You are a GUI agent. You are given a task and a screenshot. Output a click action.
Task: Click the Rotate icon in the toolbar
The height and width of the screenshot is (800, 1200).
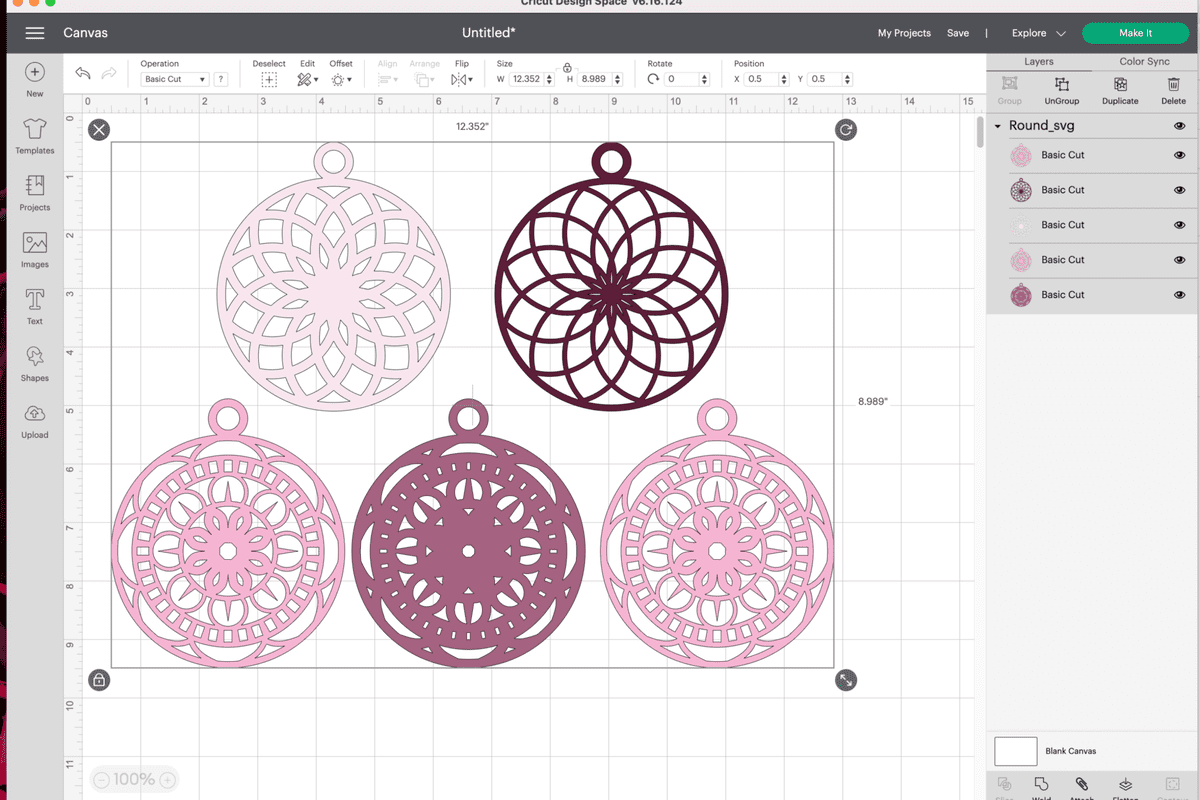pyautogui.click(x=653, y=79)
